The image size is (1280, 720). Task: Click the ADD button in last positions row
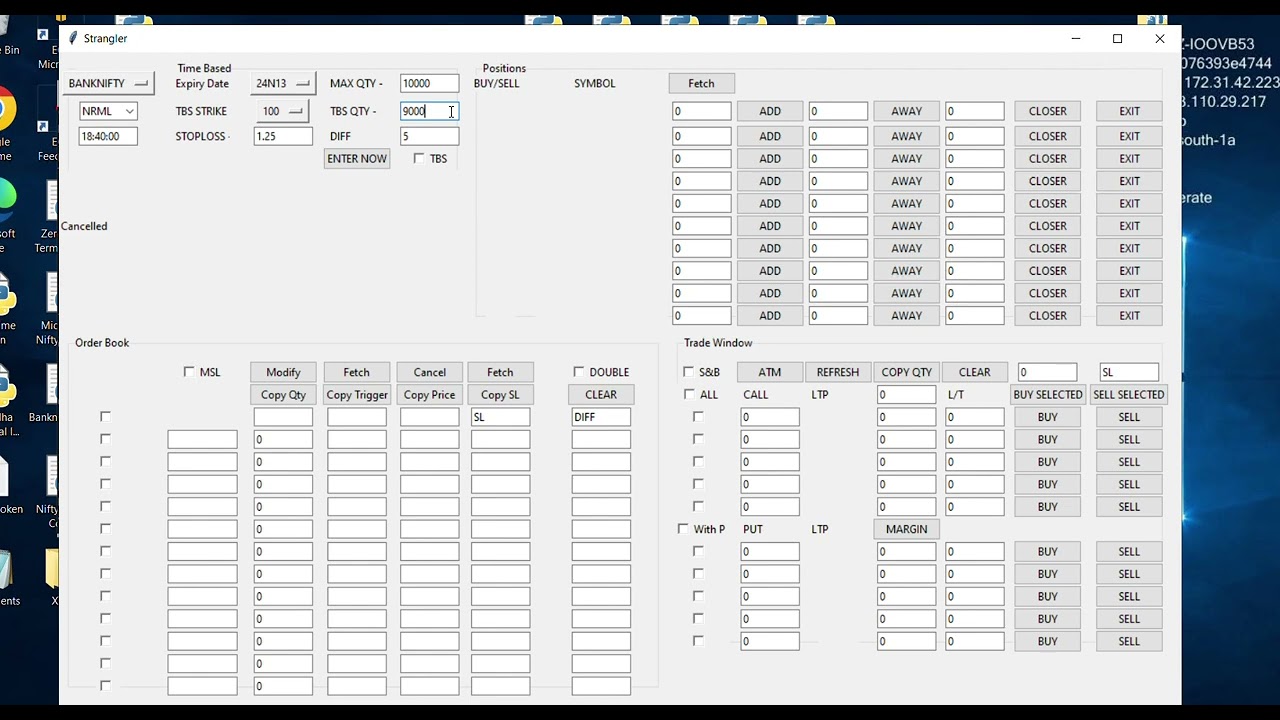pos(770,315)
